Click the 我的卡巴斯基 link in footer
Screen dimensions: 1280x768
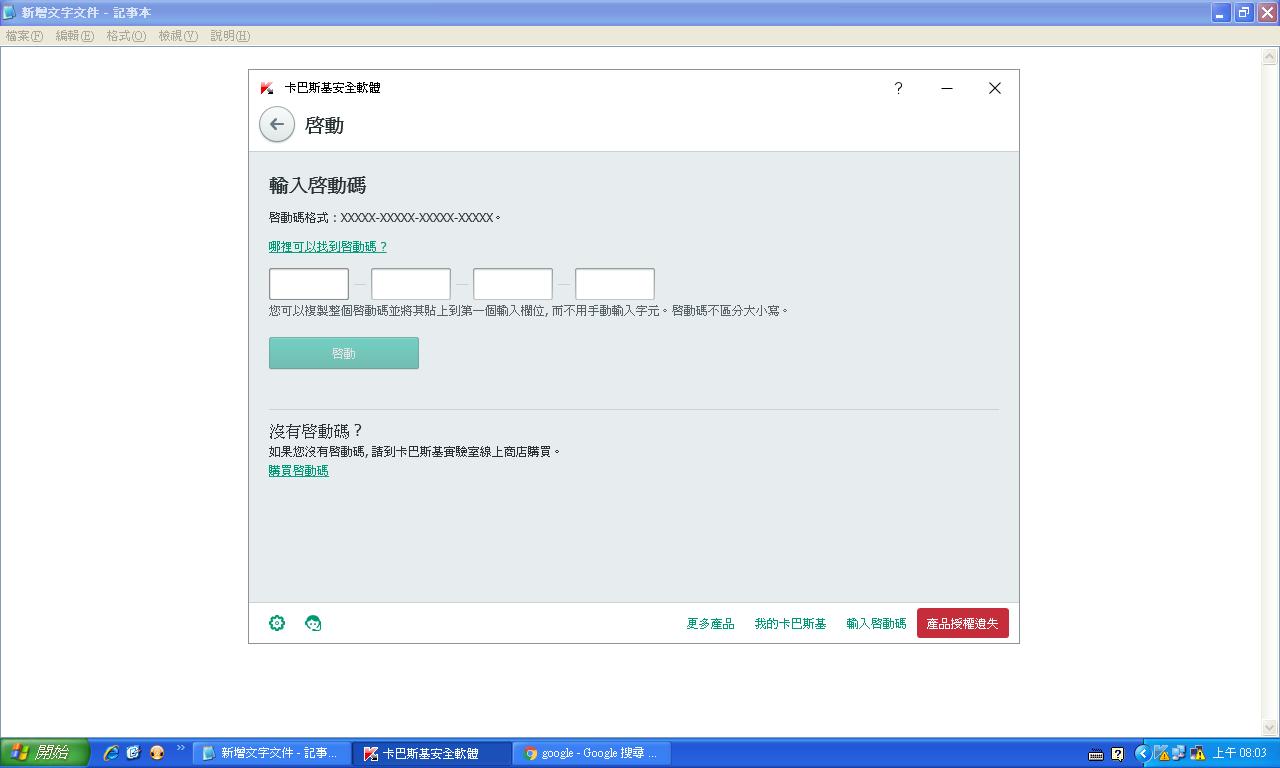pos(790,624)
